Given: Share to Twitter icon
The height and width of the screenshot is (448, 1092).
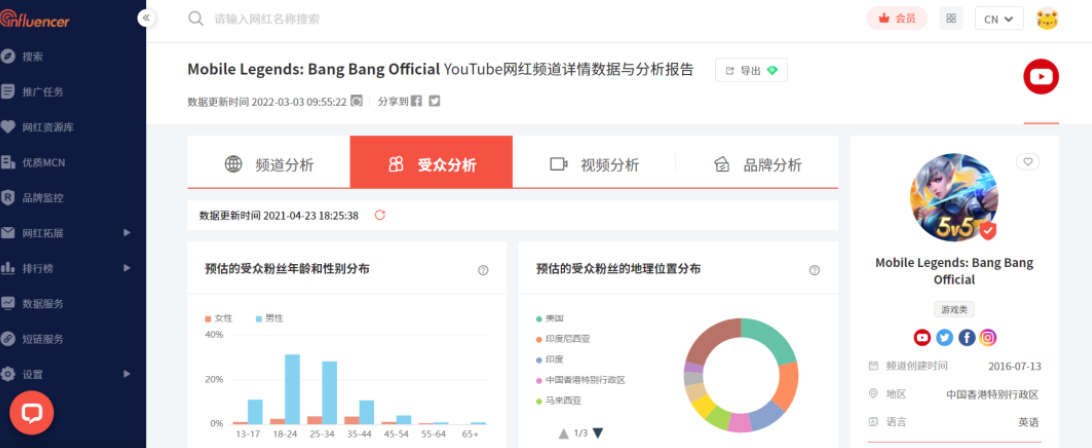Looking at the screenshot, I should pyautogui.click(x=435, y=101).
